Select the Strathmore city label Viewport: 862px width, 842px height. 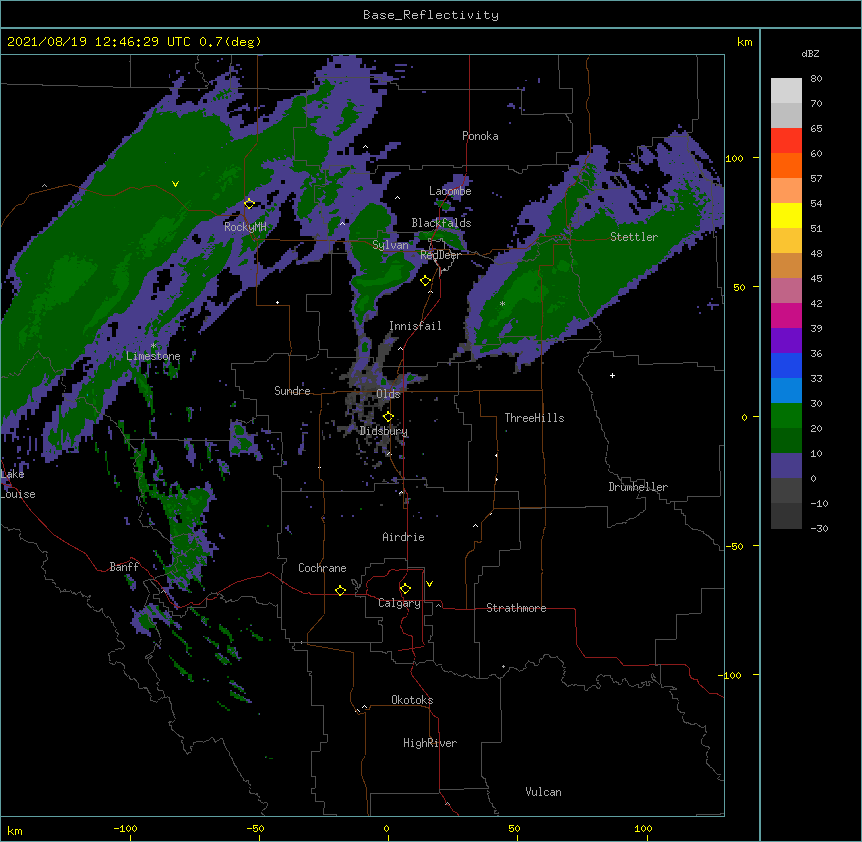[516, 608]
